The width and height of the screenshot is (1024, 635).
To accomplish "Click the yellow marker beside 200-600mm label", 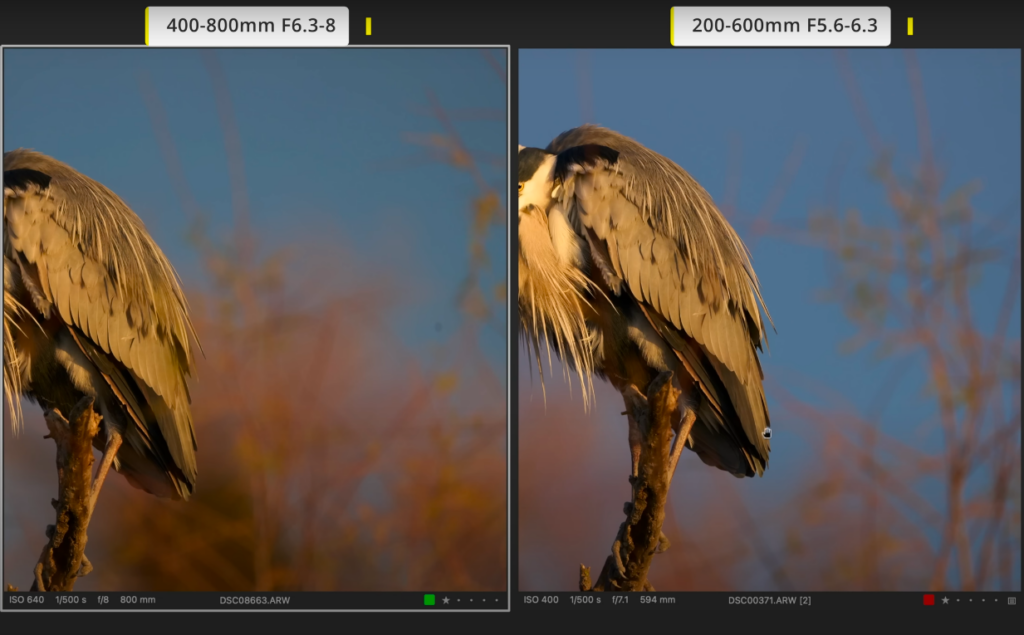I will (x=910, y=26).
